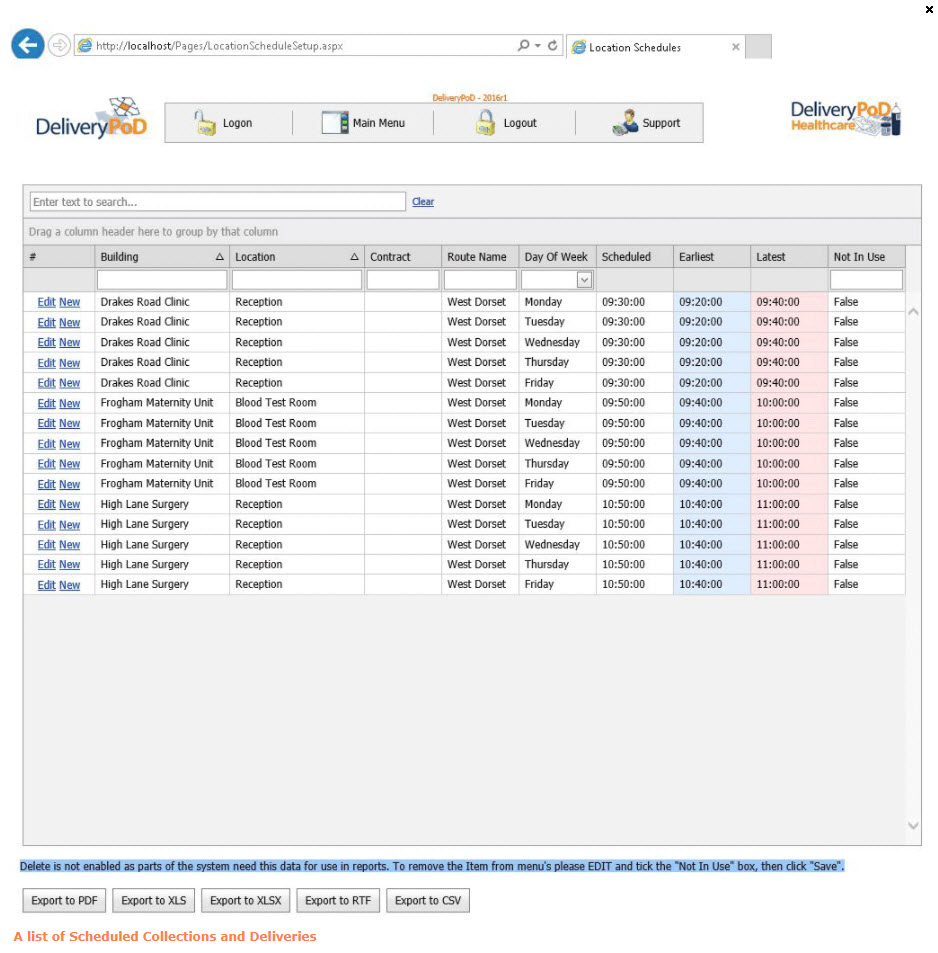Edit the Drakes Road Clinic Monday row
938x953 pixels.
[46, 302]
